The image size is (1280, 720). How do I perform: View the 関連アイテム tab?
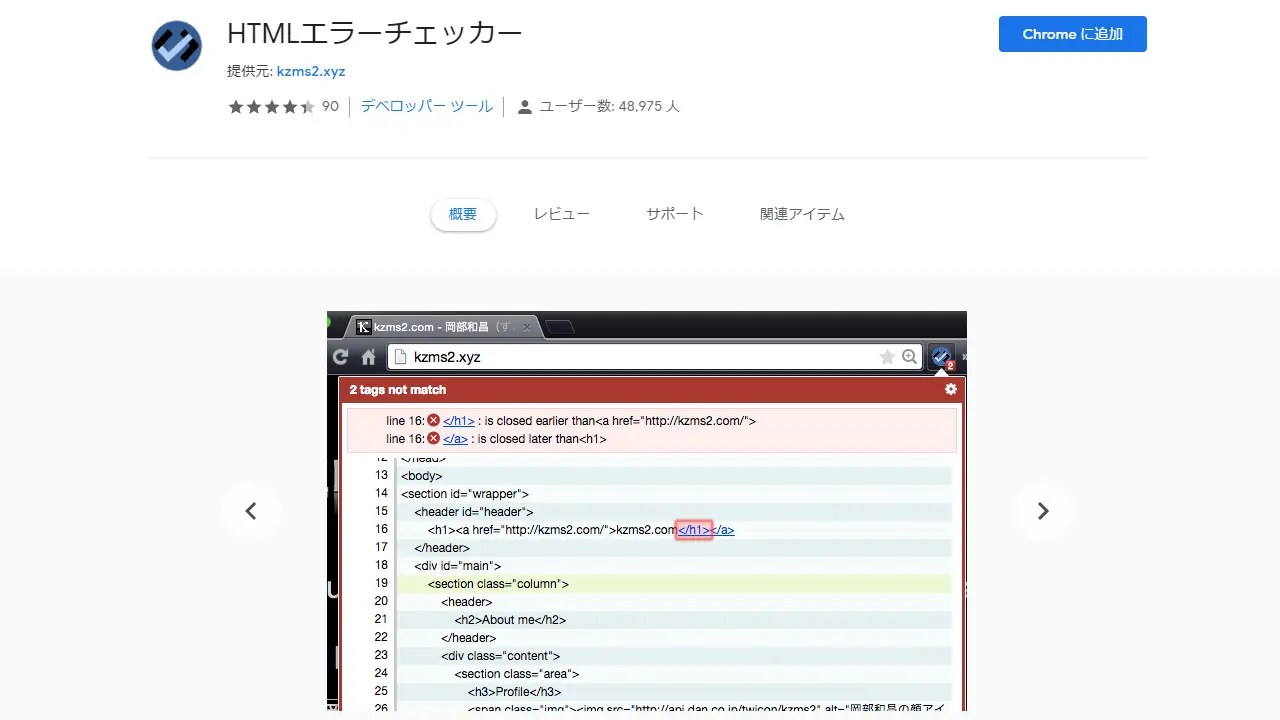click(801, 213)
